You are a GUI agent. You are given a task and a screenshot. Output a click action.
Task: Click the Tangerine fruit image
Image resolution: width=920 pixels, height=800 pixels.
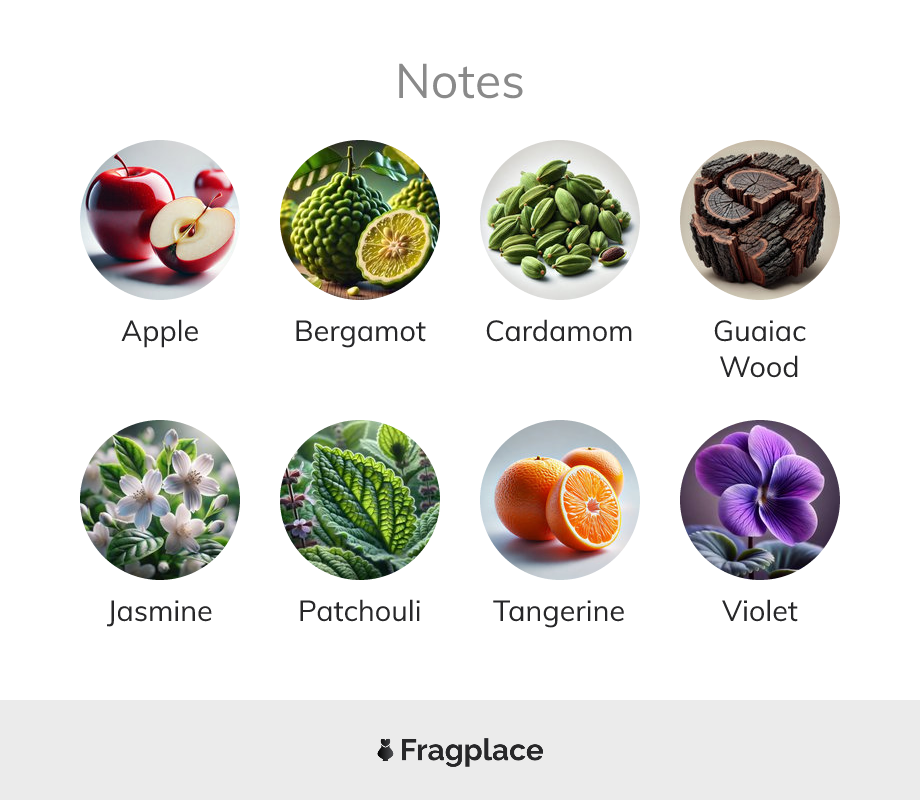[560, 500]
